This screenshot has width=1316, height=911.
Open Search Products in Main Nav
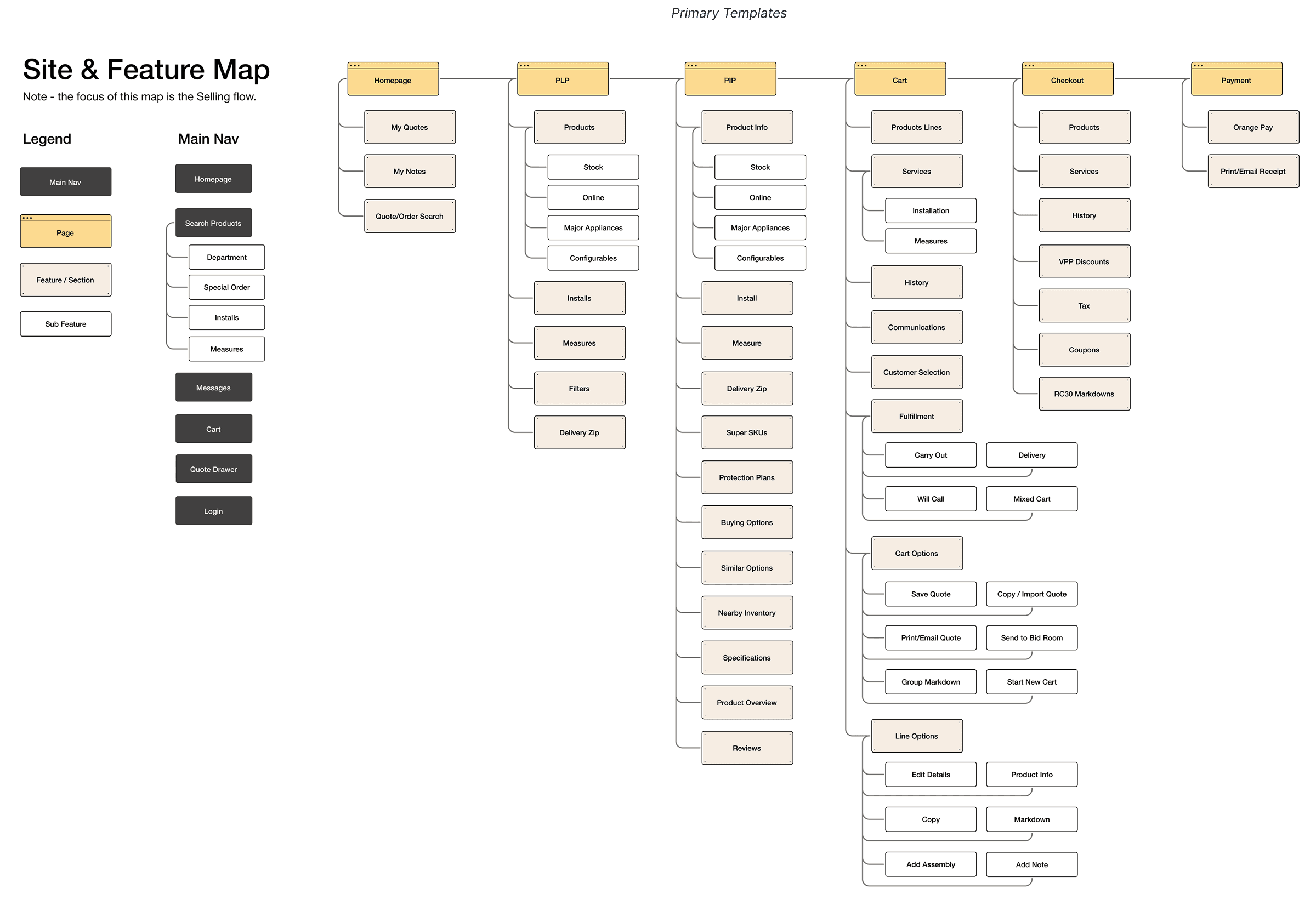[213, 223]
